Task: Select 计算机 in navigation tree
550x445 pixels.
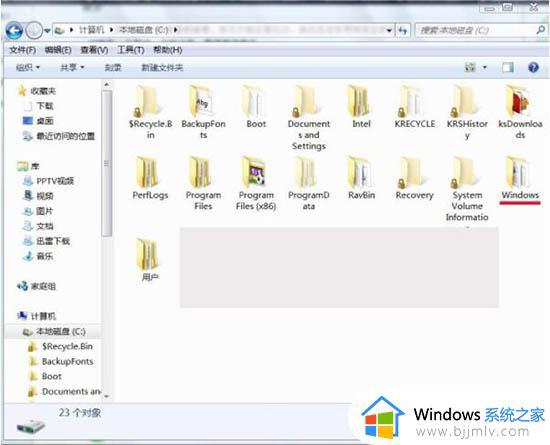Action: click(x=43, y=316)
